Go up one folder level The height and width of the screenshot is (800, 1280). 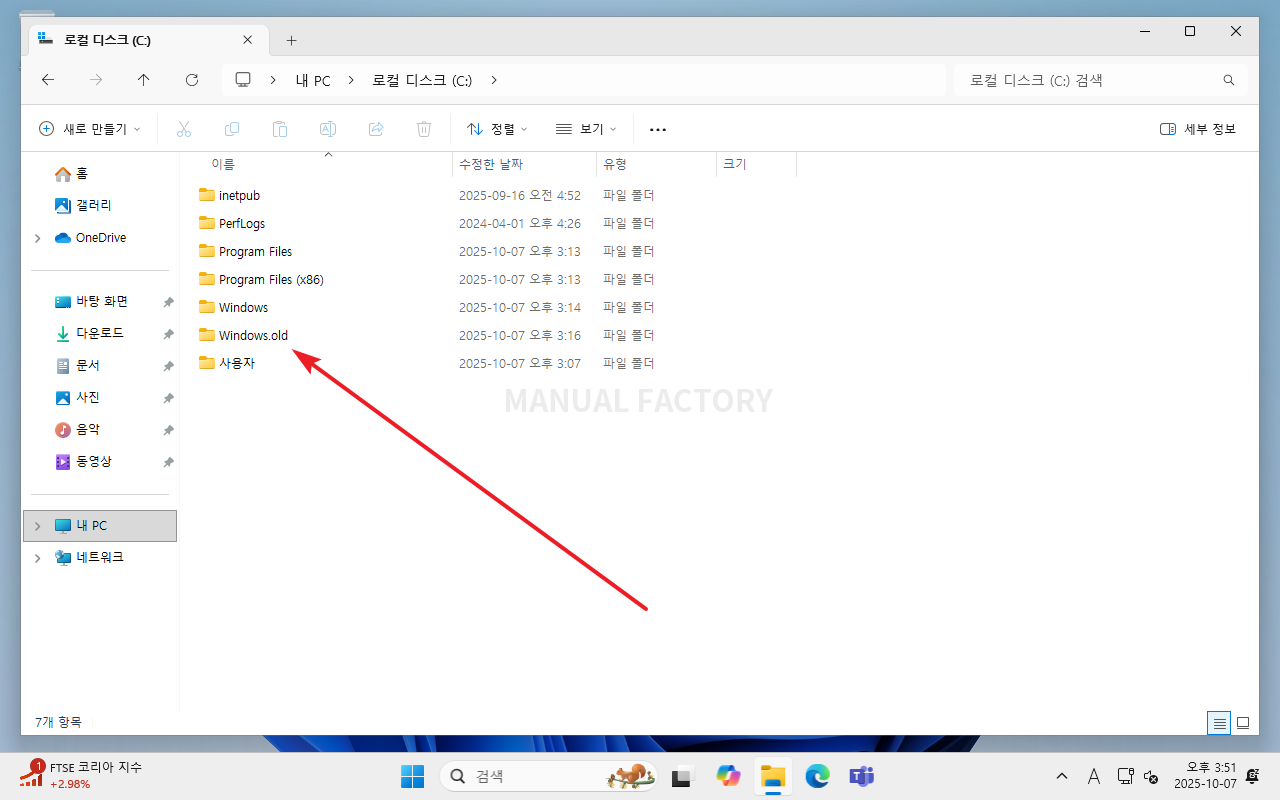coord(144,80)
